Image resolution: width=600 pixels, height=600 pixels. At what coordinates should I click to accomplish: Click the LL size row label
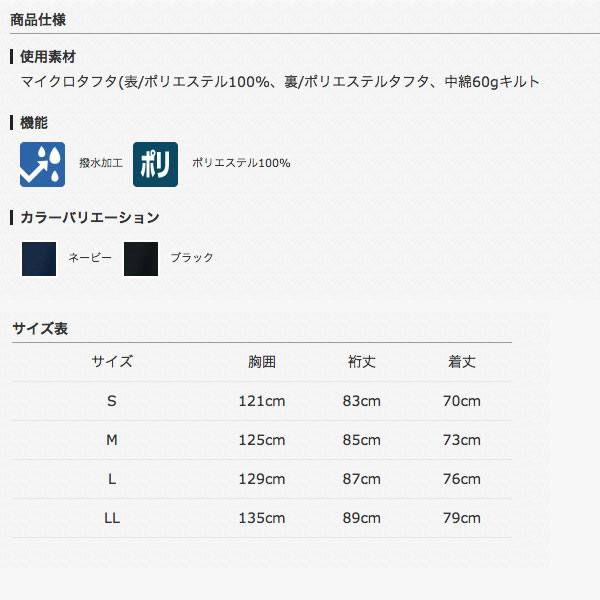pyautogui.click(x=112, y=518)
